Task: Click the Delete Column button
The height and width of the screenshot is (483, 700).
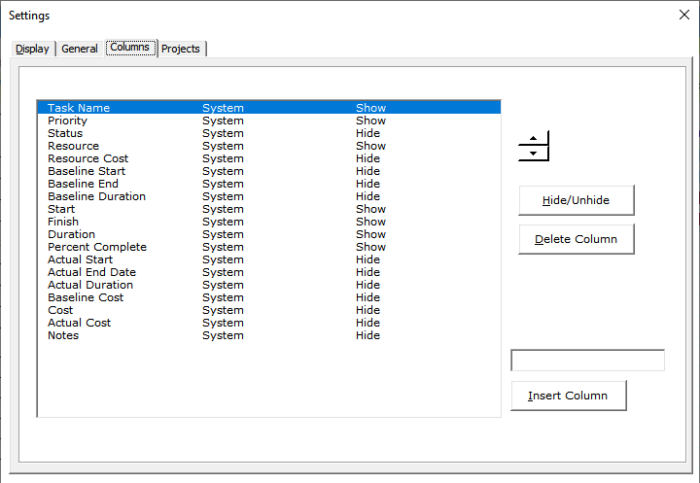Action: pos(576,239)
